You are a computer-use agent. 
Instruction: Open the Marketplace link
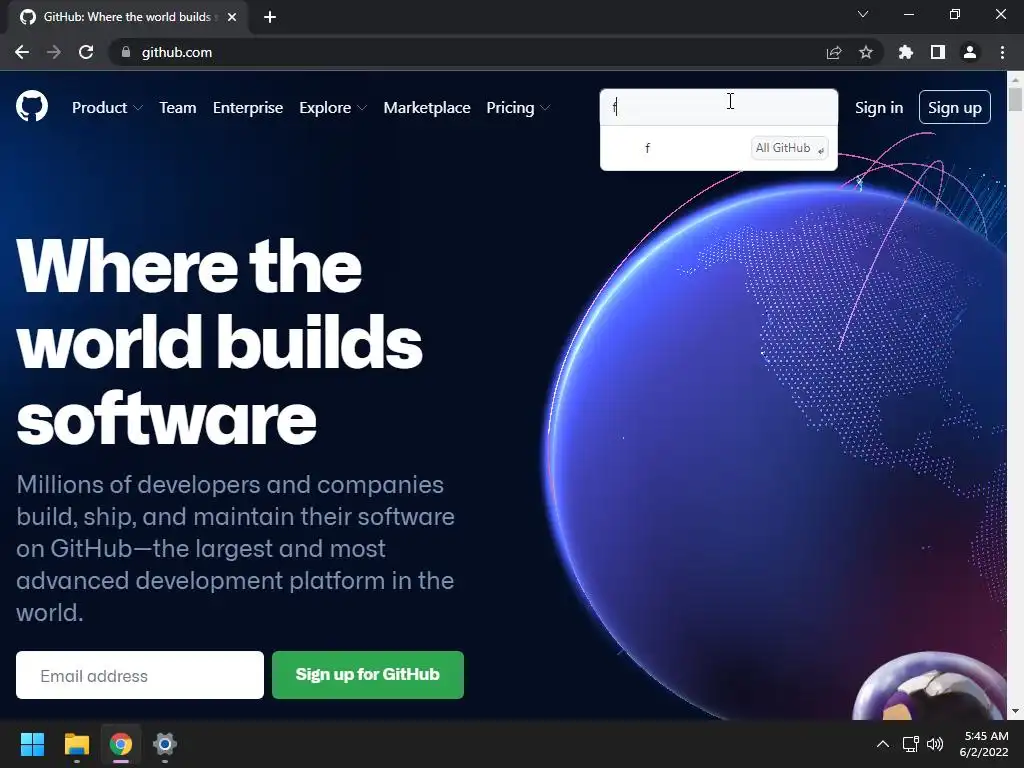pos(427,108)
